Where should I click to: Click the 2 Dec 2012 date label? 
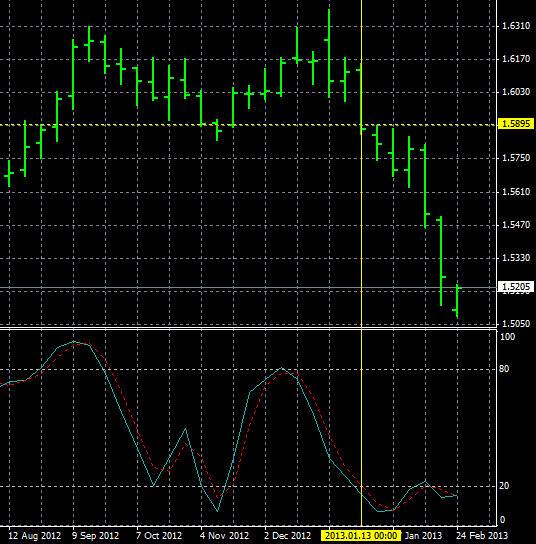[287, 536]
